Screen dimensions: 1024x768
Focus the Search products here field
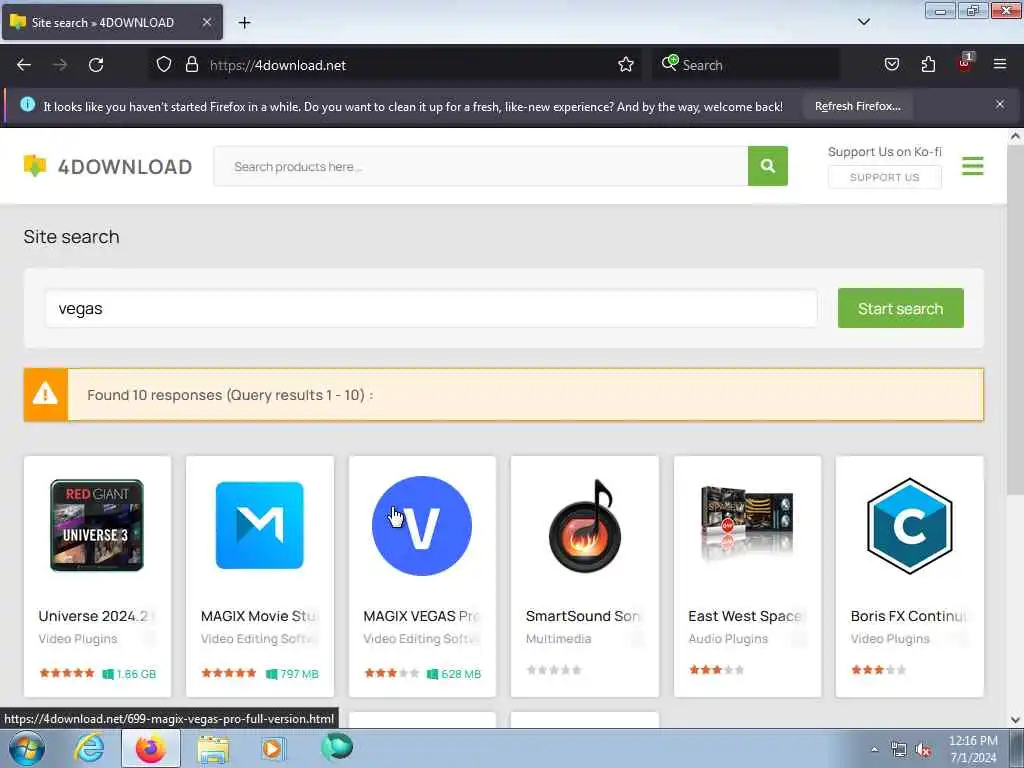[x=481, y=166]
